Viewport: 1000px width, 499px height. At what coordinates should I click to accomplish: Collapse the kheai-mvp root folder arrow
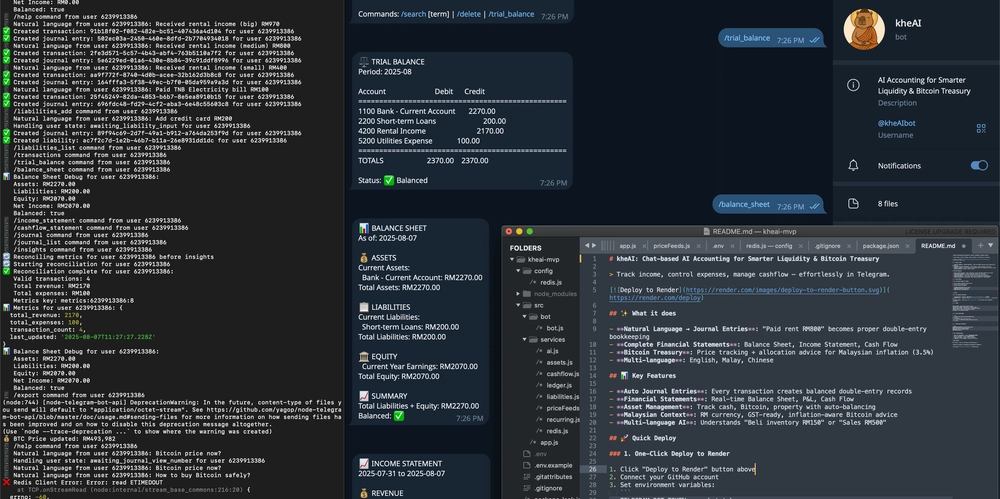click(511, 260)
